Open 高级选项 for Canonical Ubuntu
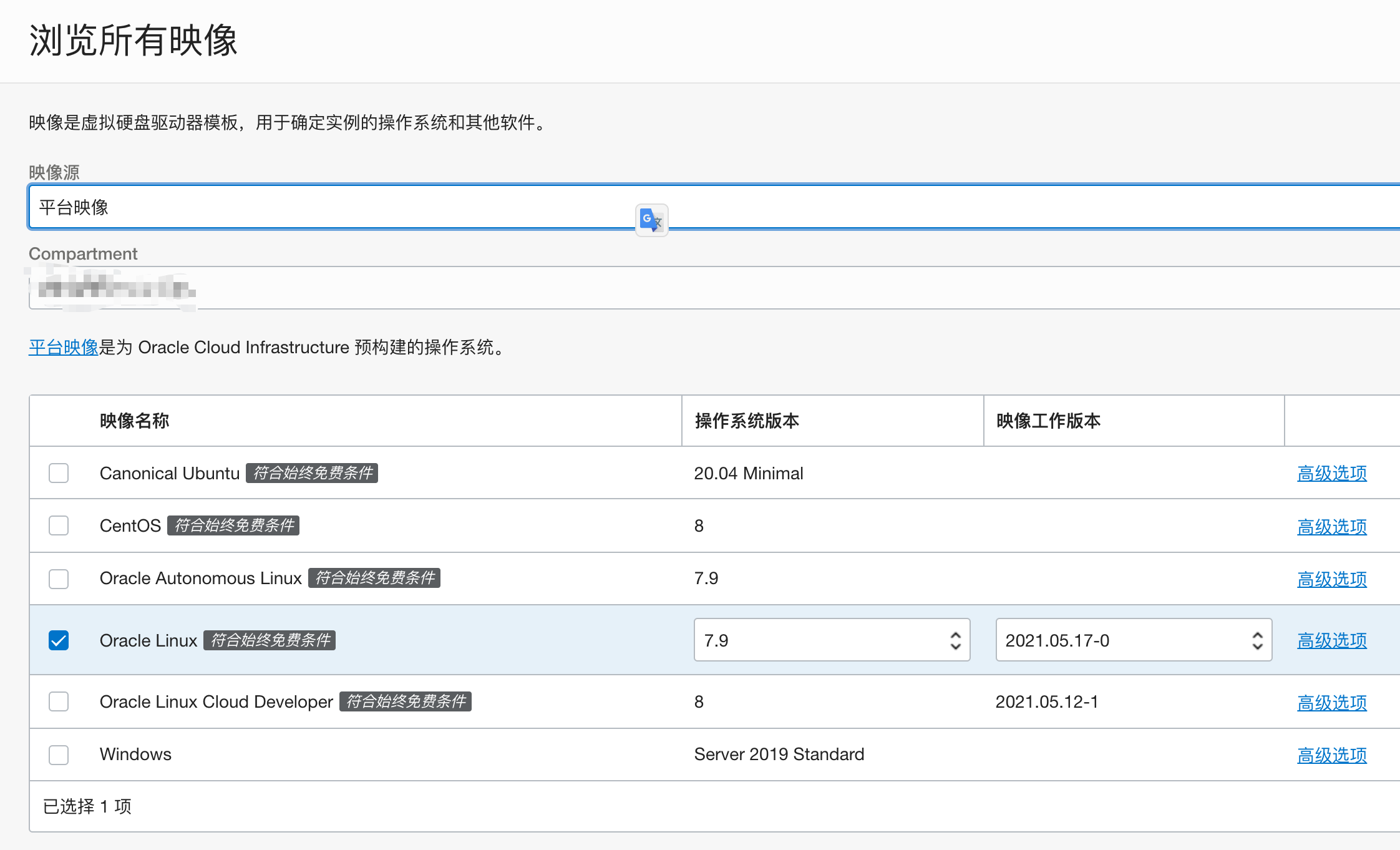 point(1331,474)
